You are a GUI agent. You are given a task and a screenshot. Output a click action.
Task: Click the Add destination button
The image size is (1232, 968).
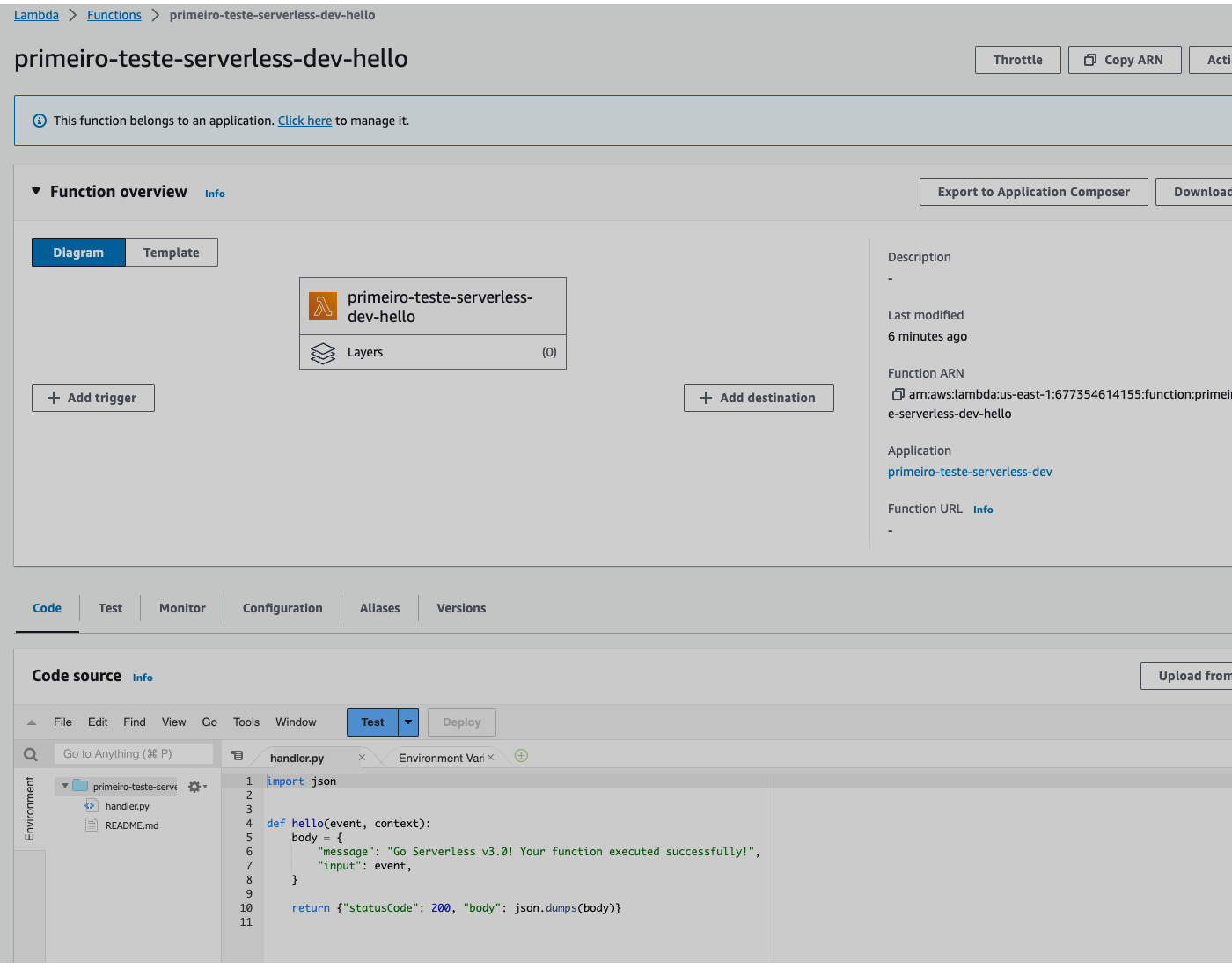[758, 397]
